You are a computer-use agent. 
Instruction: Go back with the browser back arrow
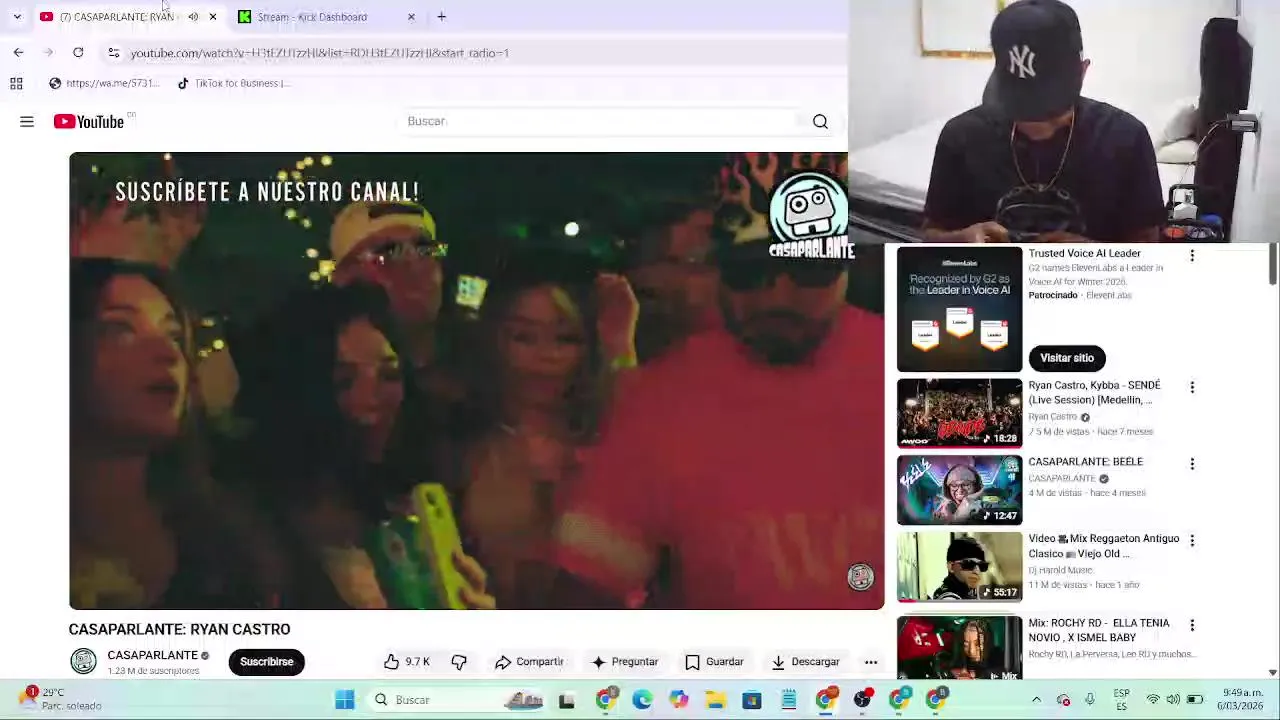coord(18,52)
